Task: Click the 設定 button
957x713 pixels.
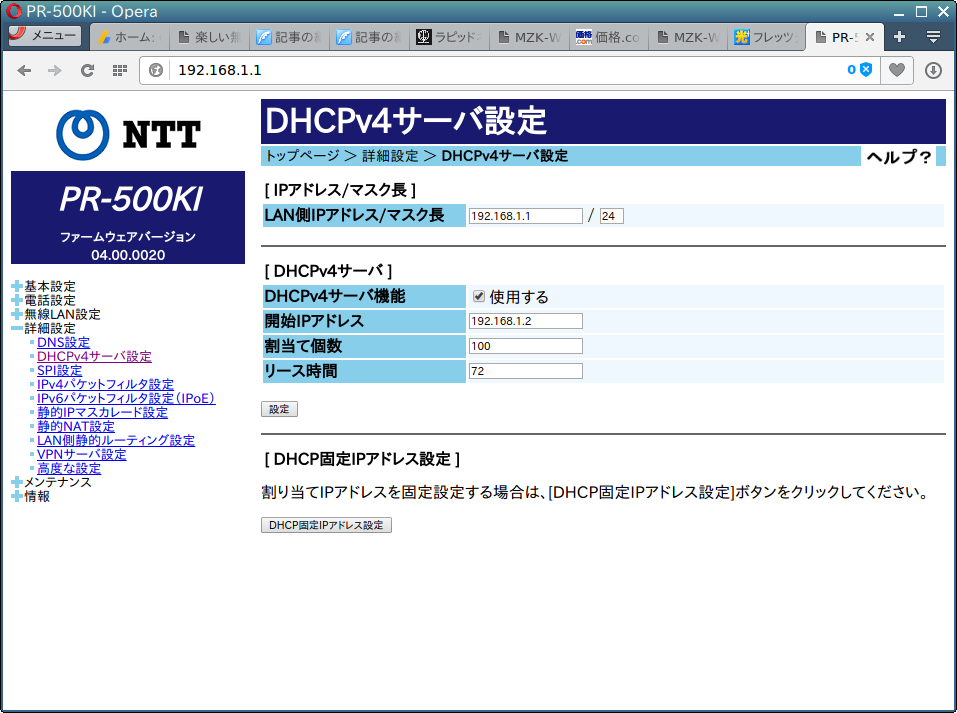Action: pyautogui.click(x=280, y=410)
